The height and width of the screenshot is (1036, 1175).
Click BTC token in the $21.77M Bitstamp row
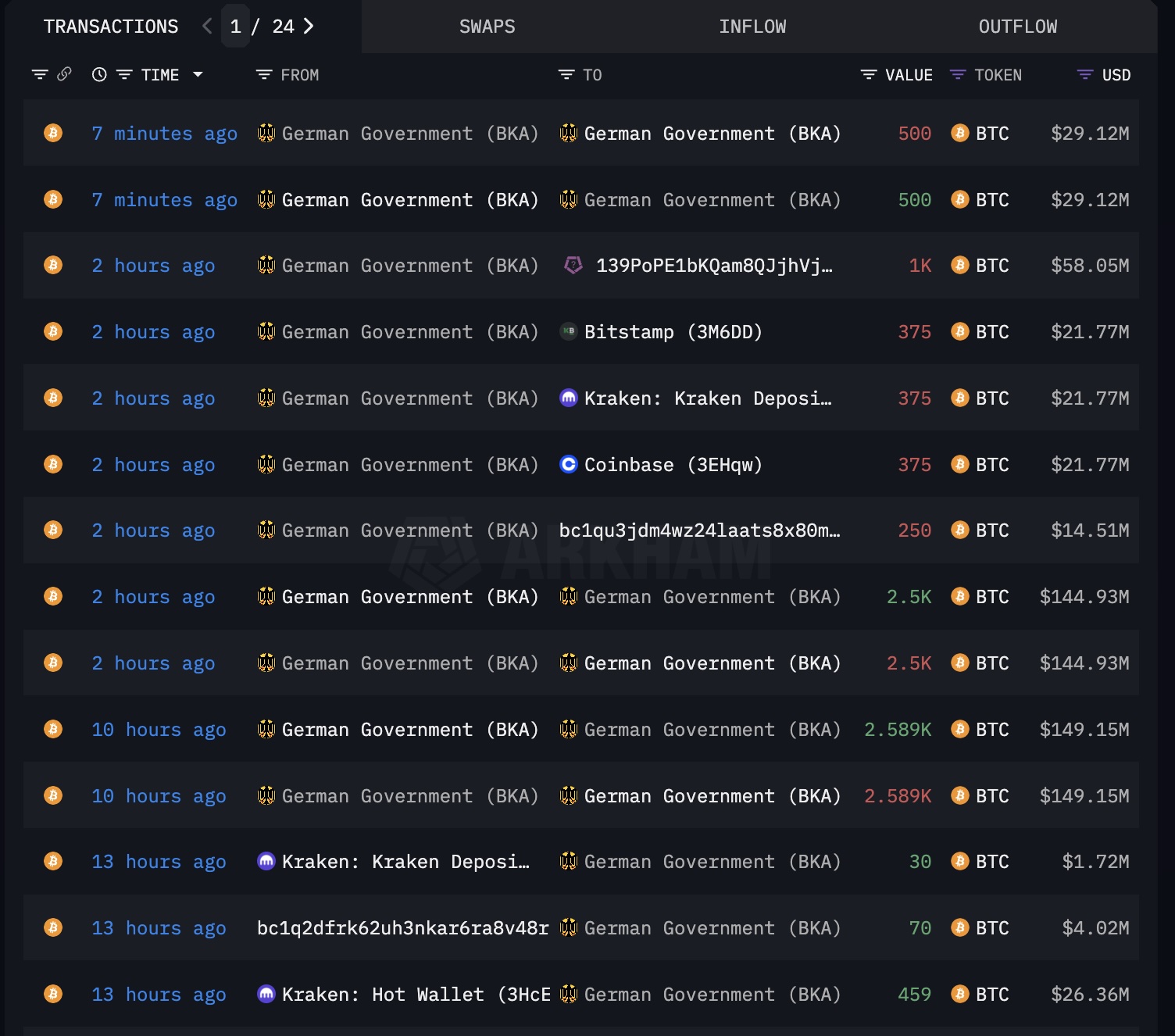[980, 332]
